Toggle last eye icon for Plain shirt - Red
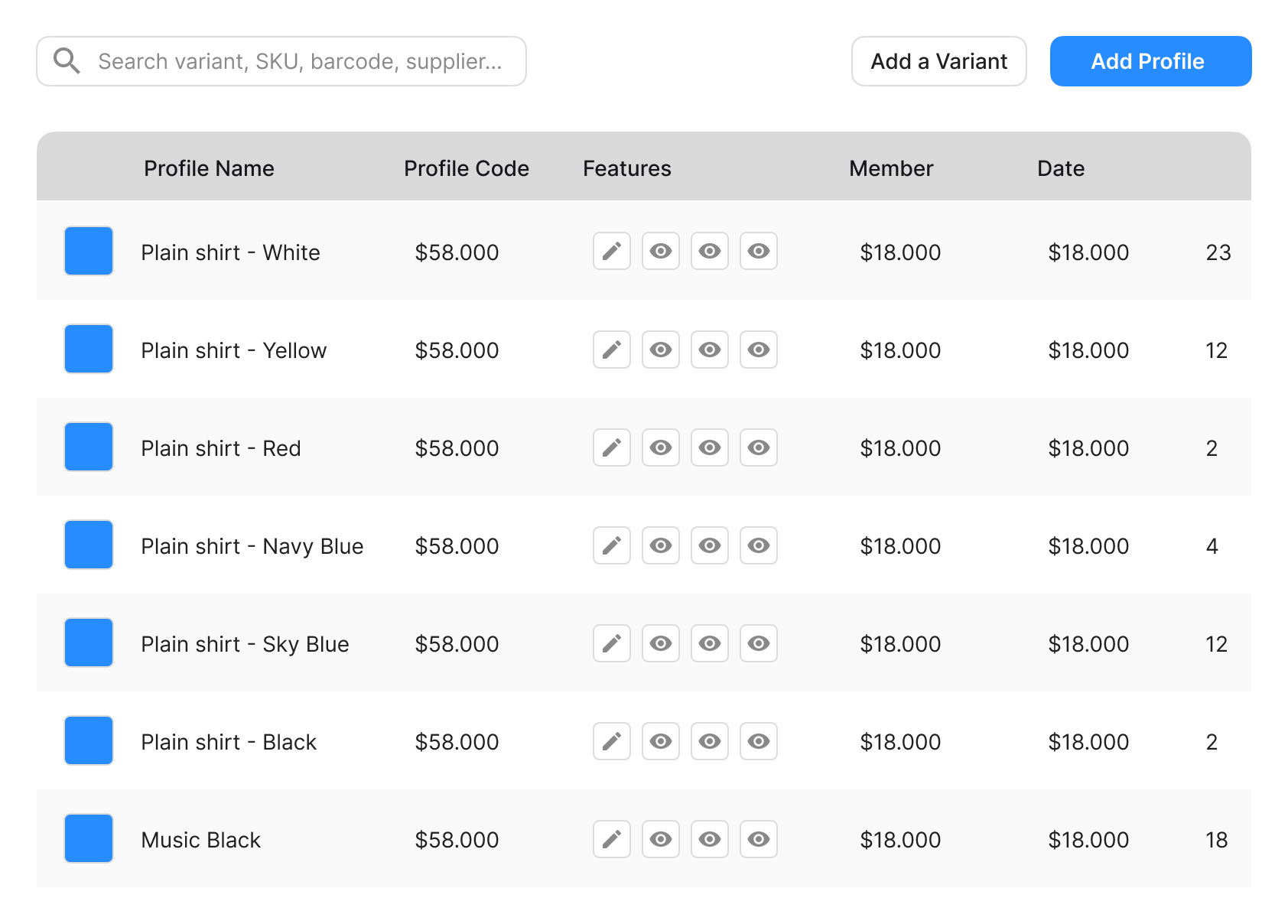 point(758,447)
